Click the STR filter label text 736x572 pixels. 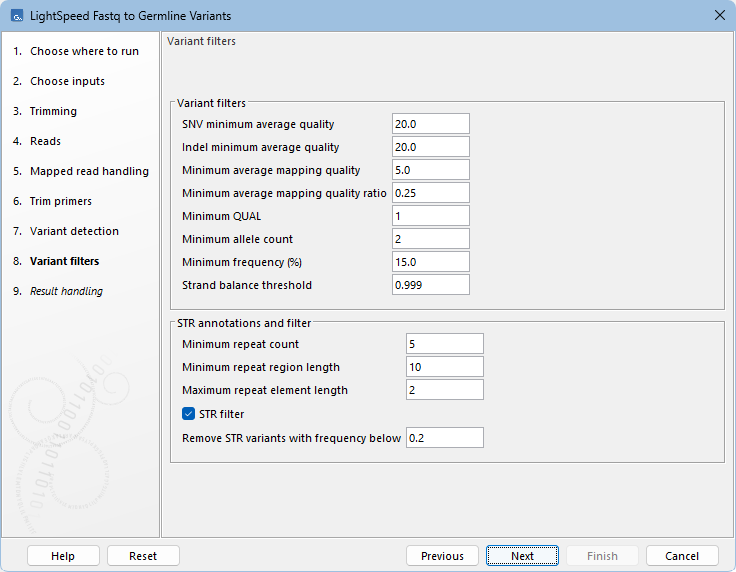(222, 414)
